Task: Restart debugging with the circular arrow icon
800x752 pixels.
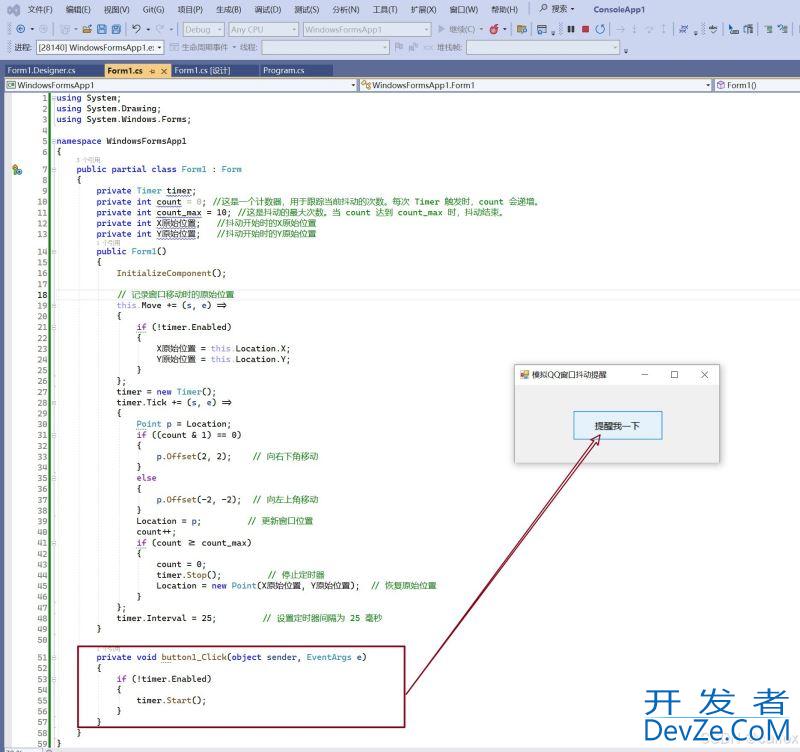Action: pyautogui.click(x=601, y=29)
